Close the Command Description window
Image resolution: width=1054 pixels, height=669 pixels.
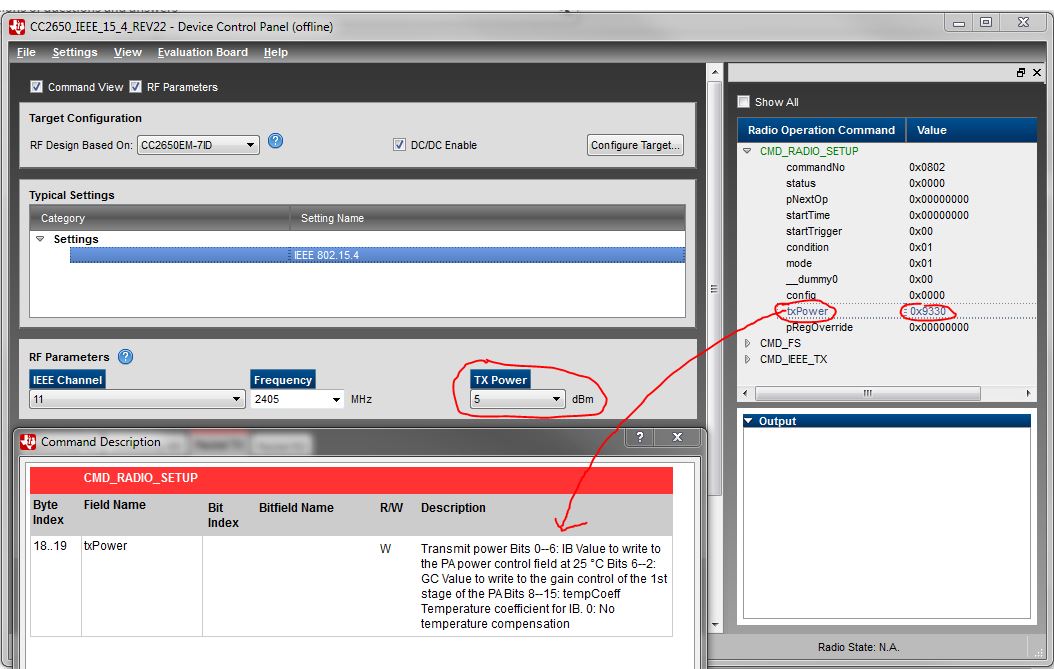(678, 437)
